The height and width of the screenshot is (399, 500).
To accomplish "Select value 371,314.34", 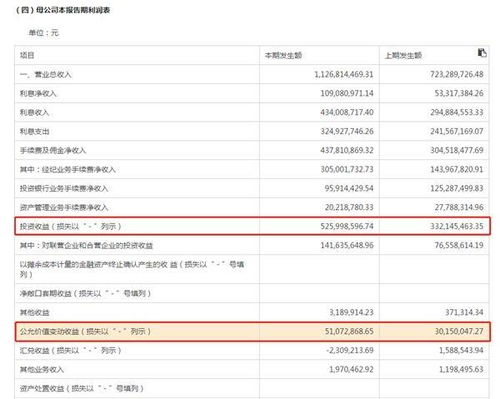I will (x=464, y=312).
